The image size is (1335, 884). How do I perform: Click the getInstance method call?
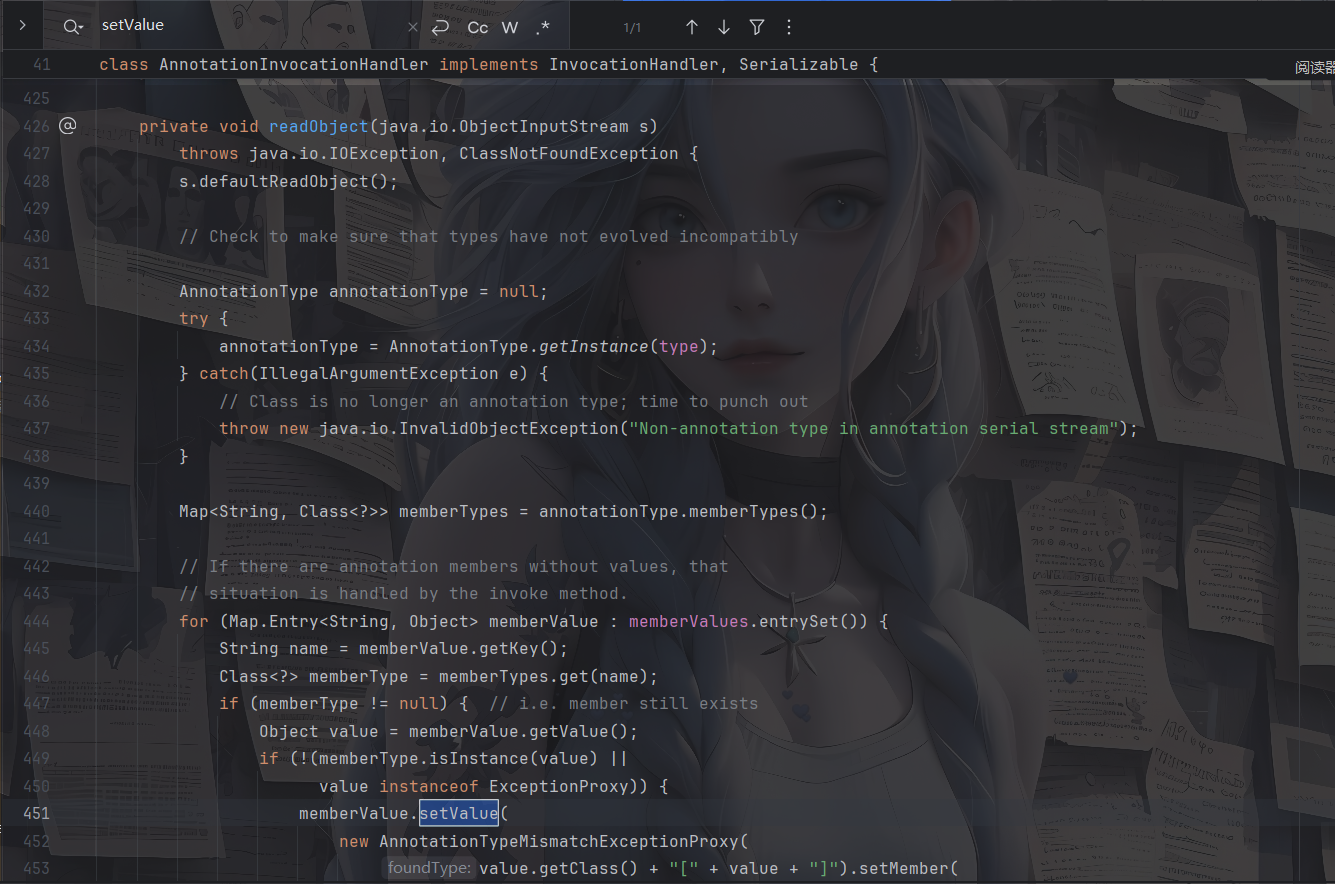coord(594,346)
